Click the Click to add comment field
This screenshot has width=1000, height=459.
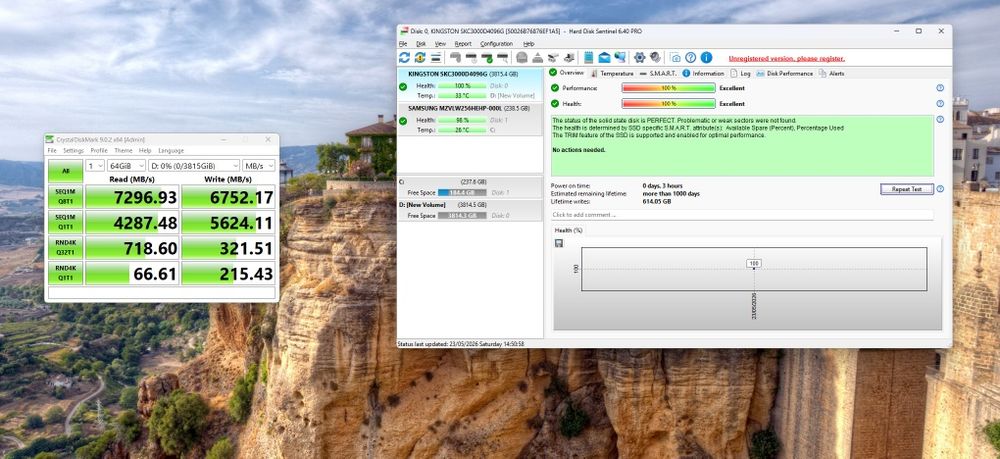coord(742,215)
